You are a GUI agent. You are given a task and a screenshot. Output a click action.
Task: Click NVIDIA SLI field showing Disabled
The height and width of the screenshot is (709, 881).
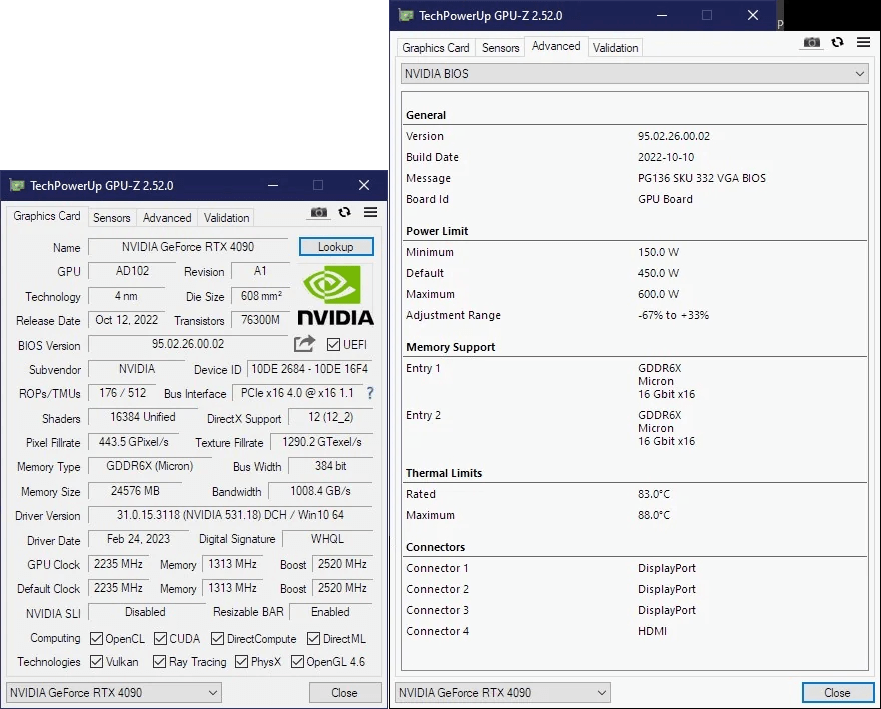146,612
